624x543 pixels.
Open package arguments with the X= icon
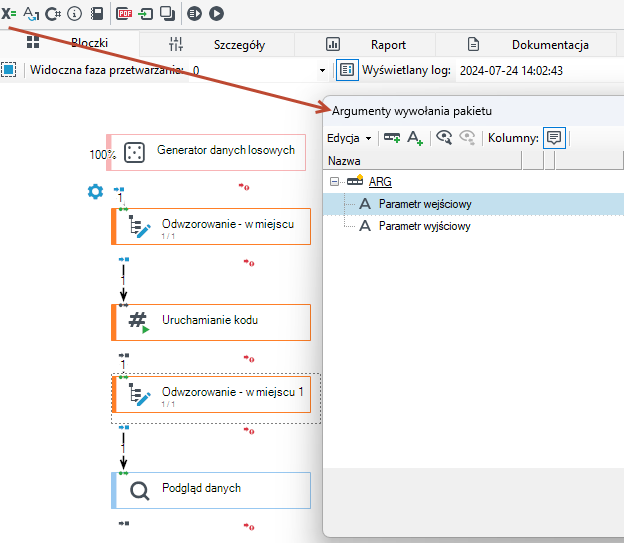8,14
